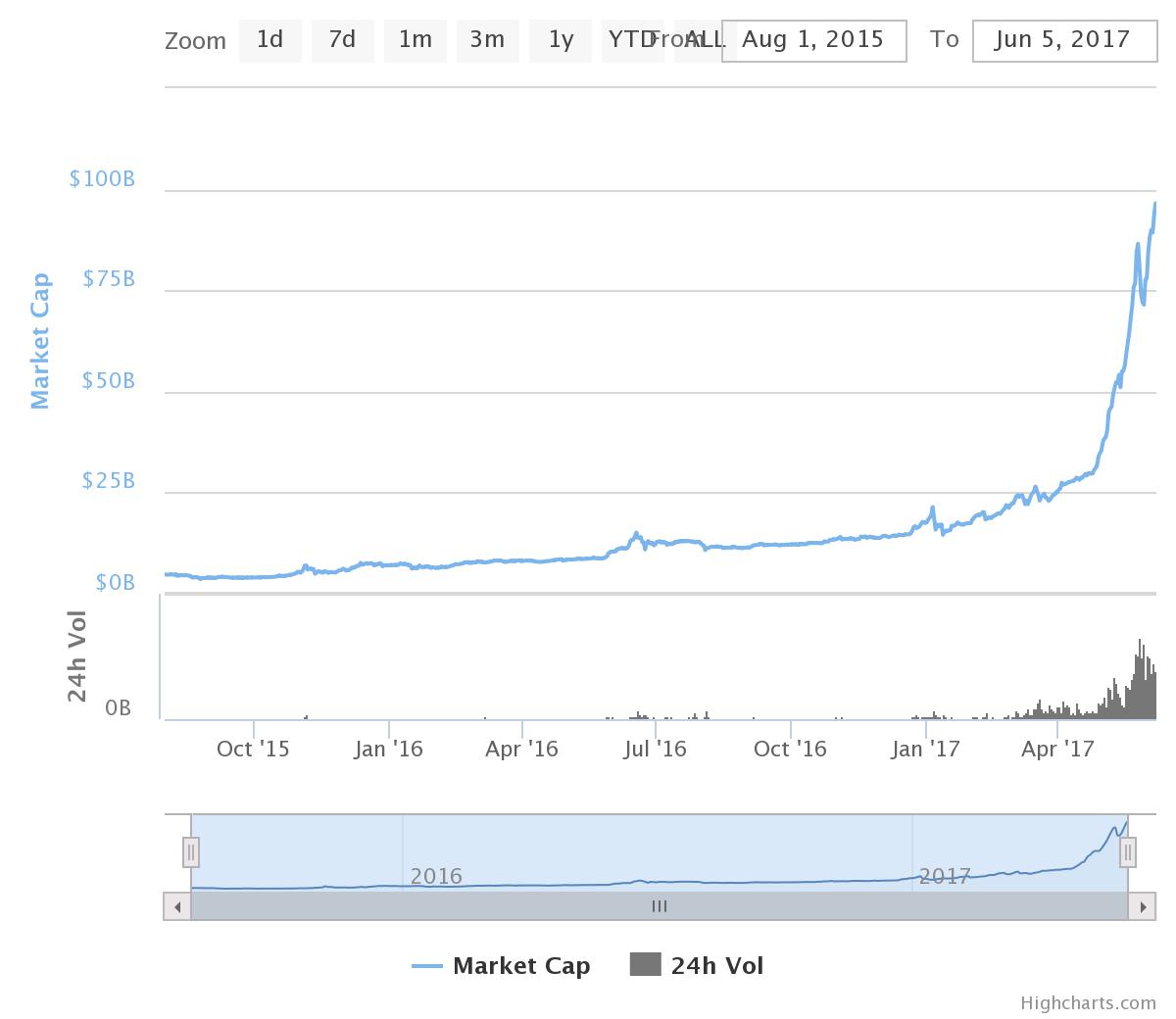Click the $25B axis label

tap(109, 482)
